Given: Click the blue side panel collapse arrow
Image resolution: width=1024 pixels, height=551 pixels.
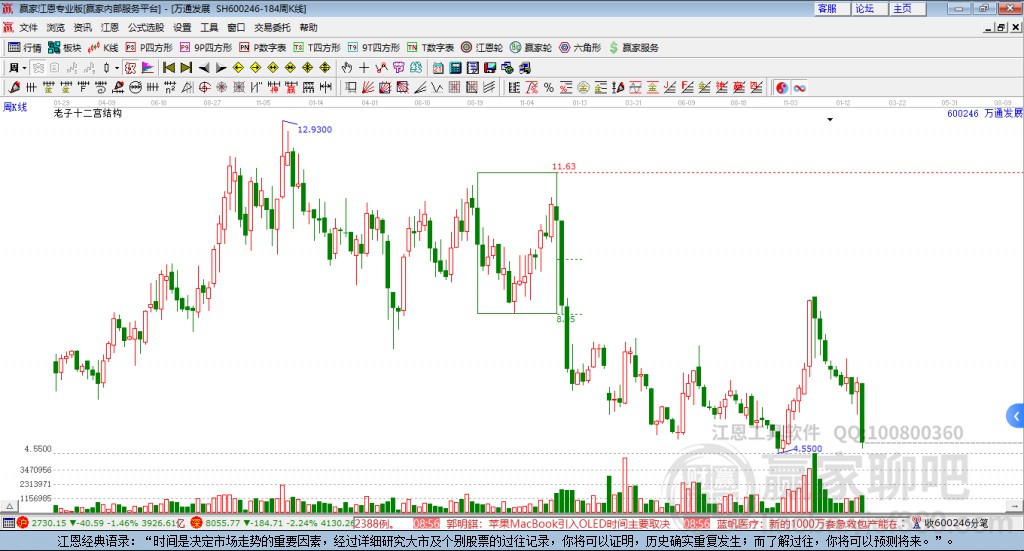Looking at the screenshot, I should pyautogui.click(x=1016, y=416).
